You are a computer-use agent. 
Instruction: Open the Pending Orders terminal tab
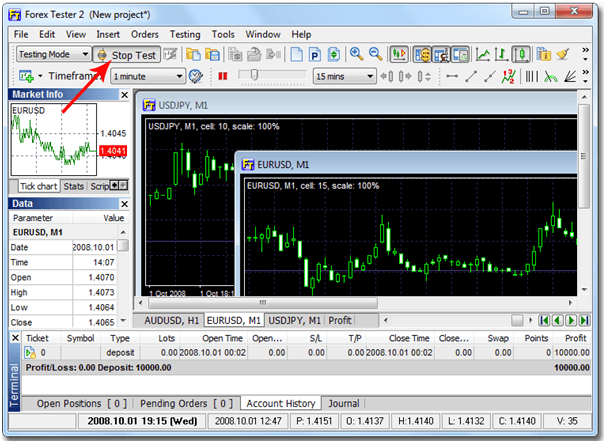tap(186, 404)
